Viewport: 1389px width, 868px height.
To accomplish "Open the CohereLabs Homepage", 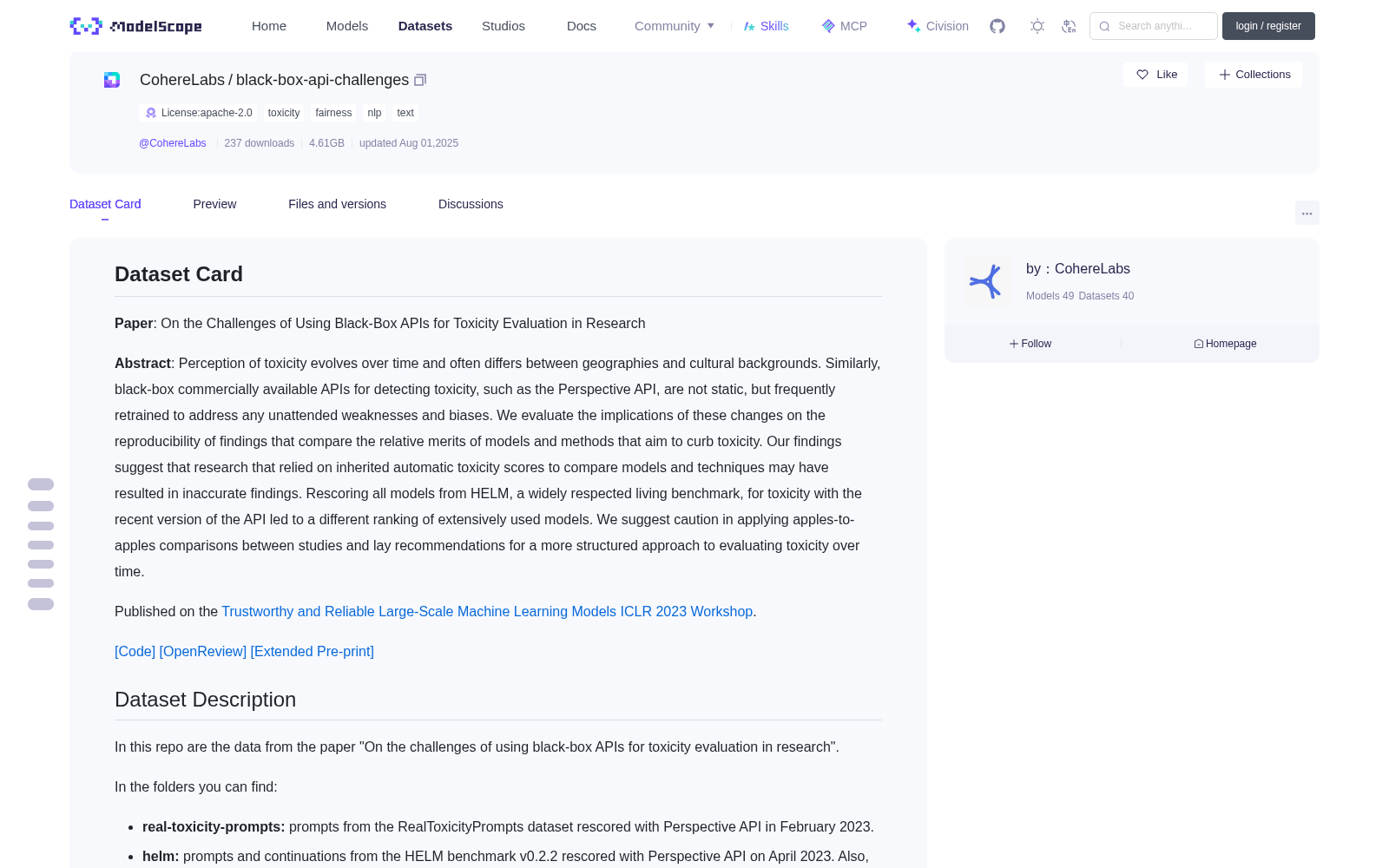I will point(1225,344).
